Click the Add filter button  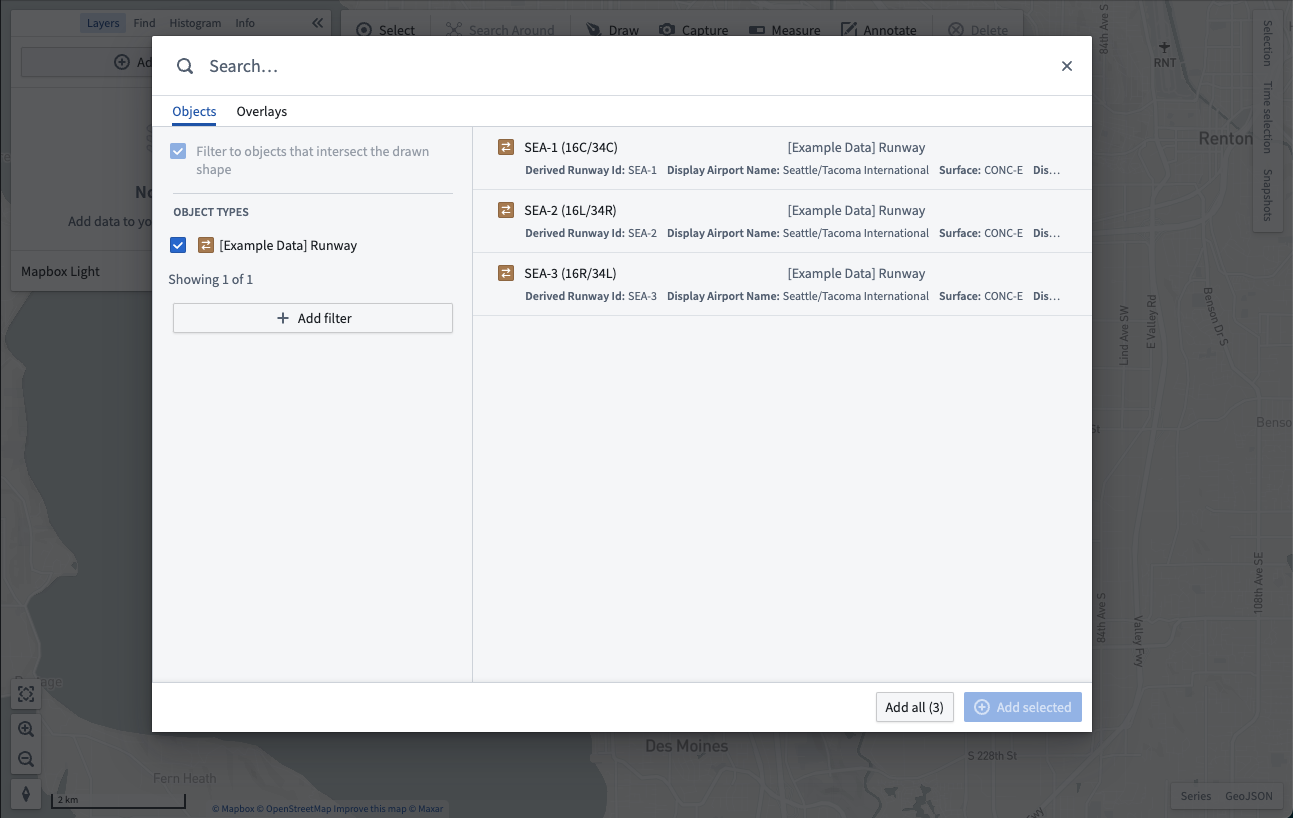point(313,318)
